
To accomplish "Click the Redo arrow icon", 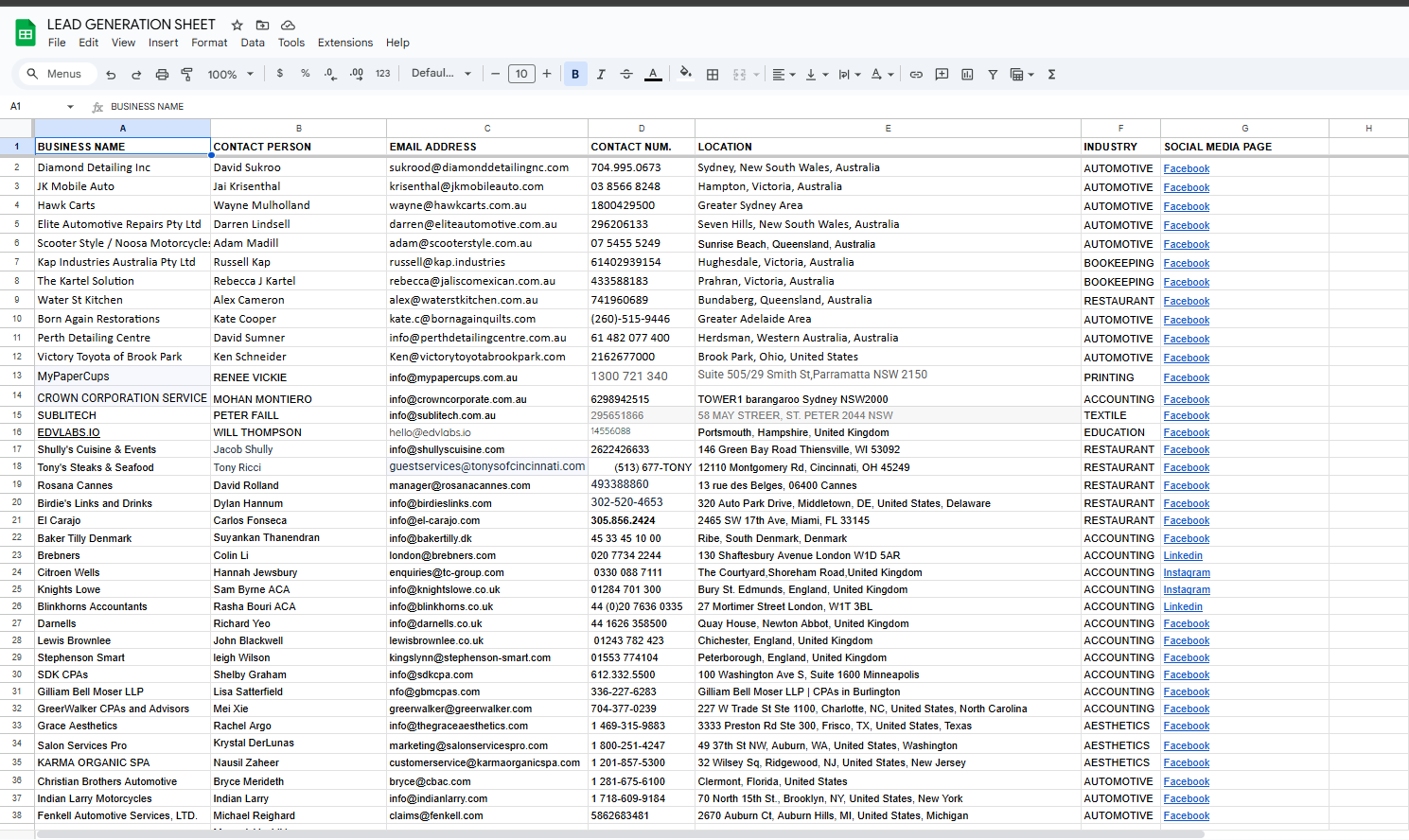I will 136,74.
